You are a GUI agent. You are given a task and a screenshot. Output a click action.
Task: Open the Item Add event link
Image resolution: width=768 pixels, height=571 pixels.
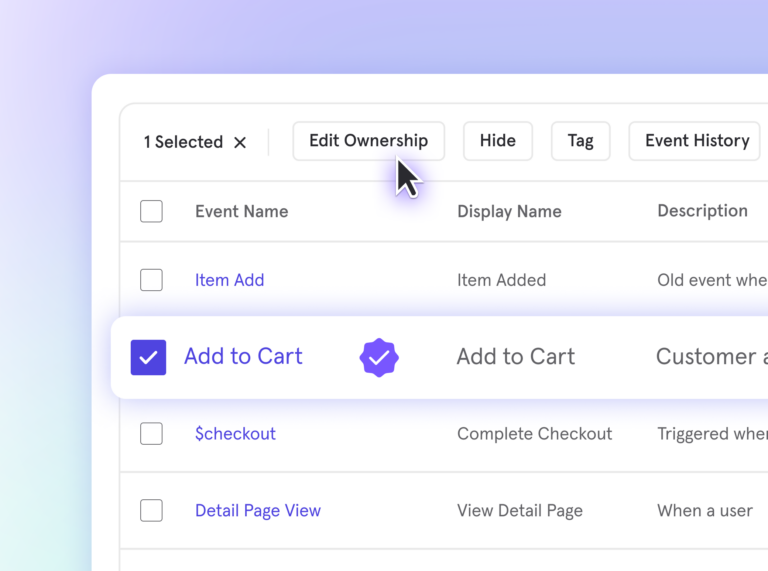pos(229,280)
